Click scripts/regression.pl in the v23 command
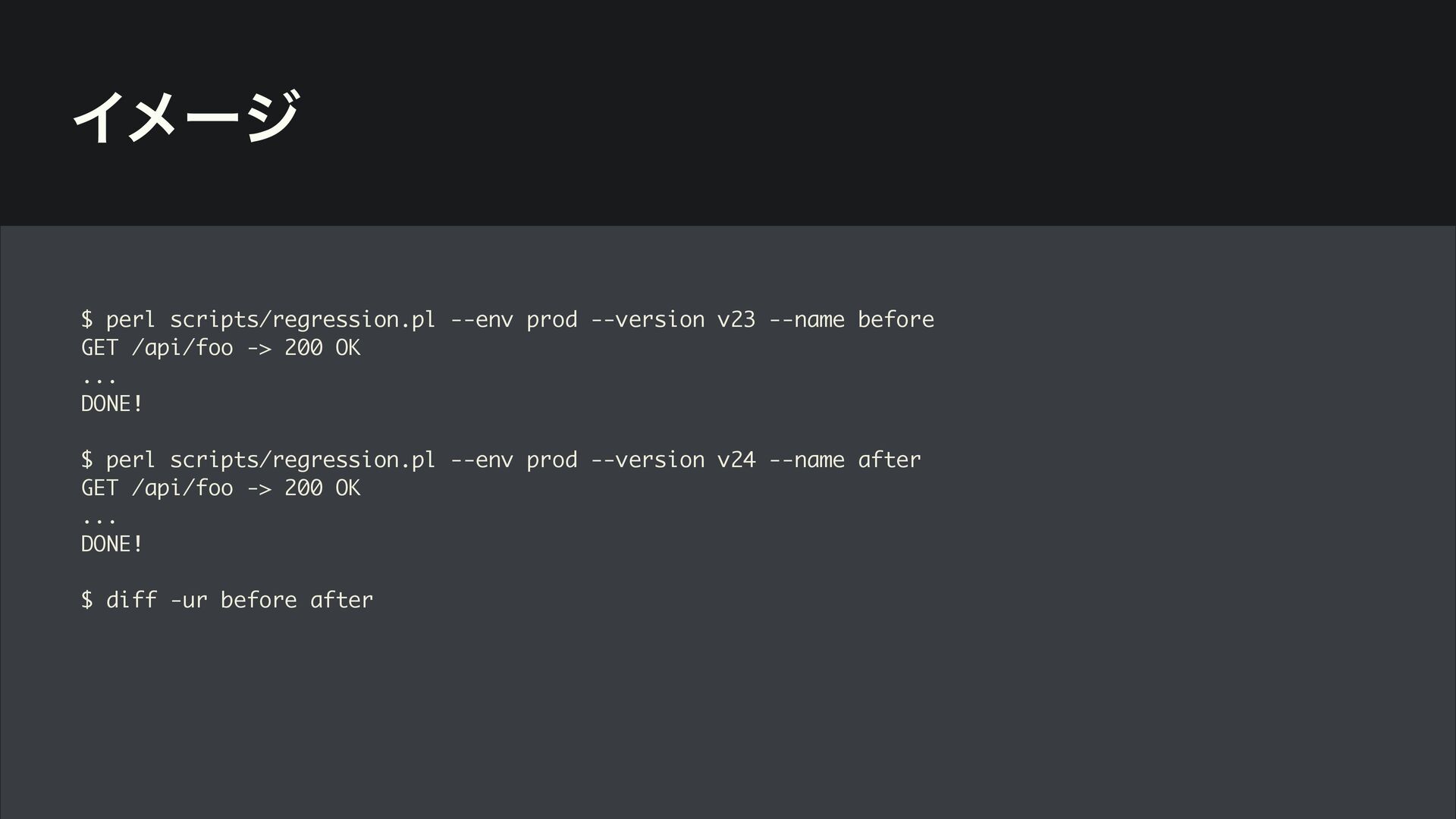This screenshot has width=1456, height=819. [303, 319]
